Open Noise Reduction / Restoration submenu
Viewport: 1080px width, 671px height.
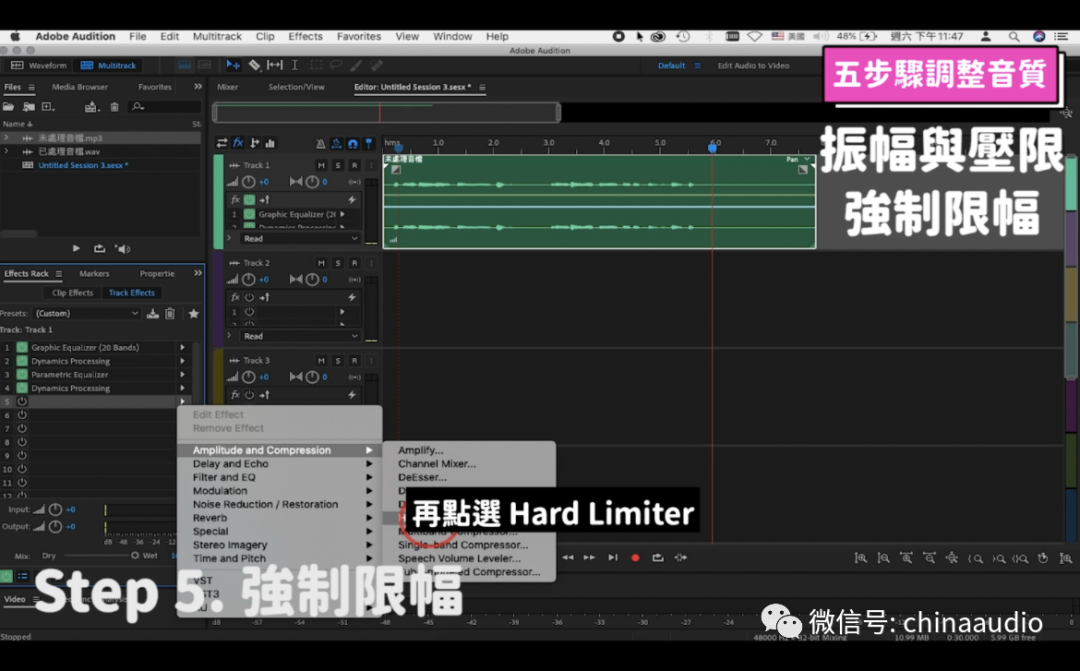[x=280, y=504]
